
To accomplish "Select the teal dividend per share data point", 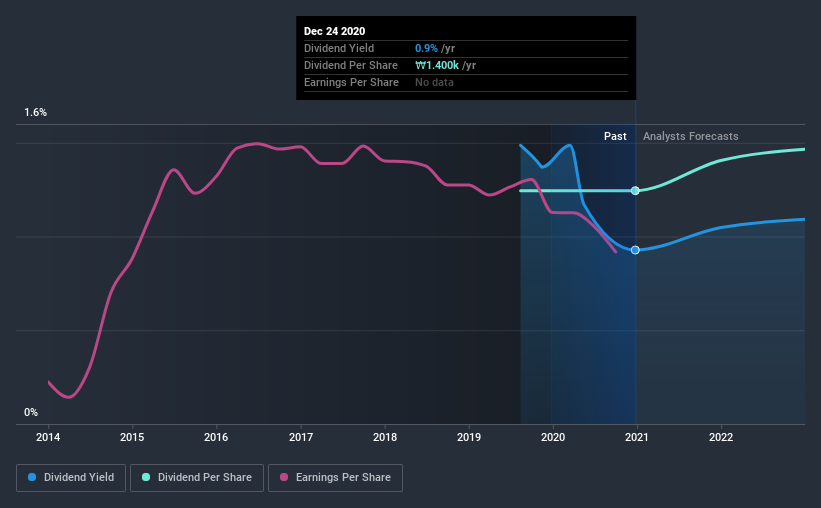I will coord(635,191).
